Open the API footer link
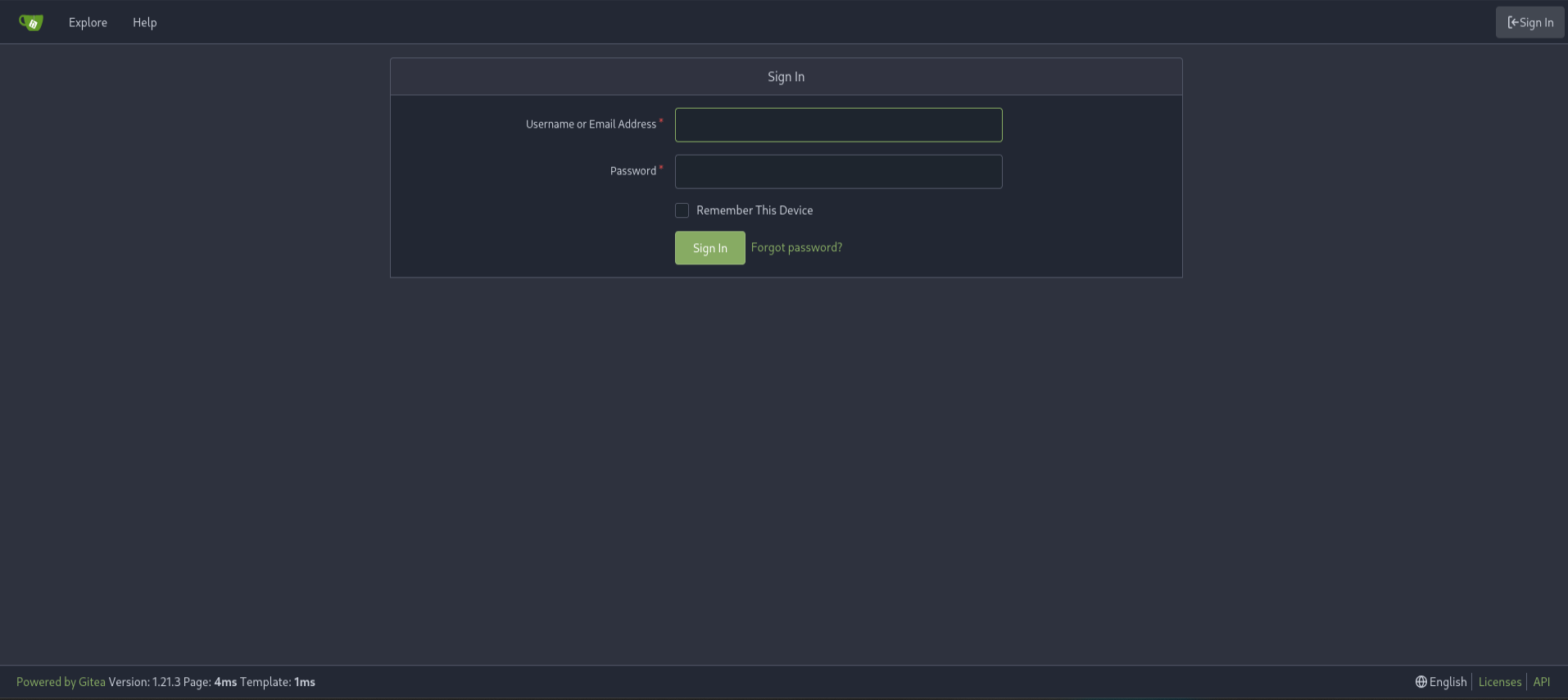 point(1541,682)
